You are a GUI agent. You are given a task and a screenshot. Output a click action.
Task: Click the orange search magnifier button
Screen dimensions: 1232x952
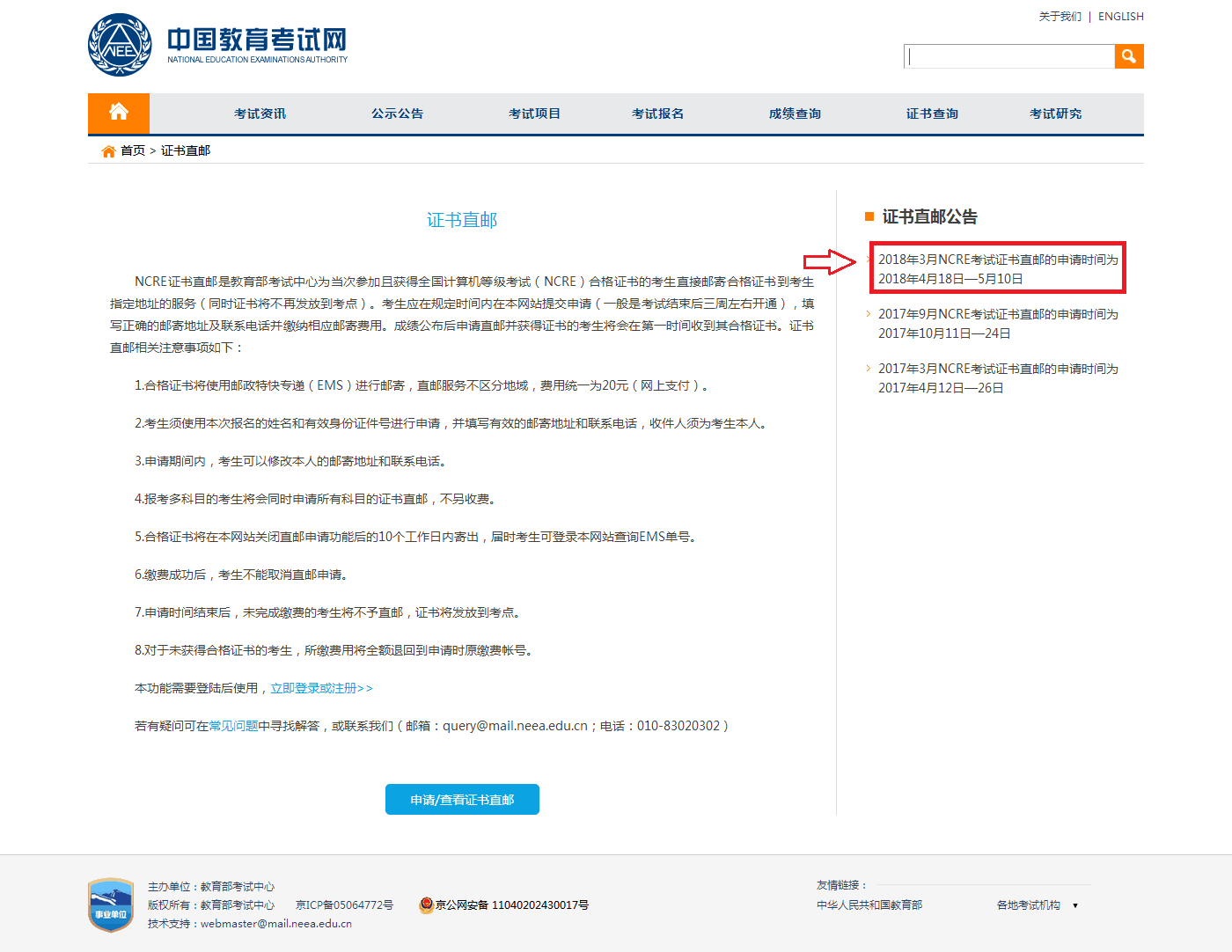[1128, 56]
